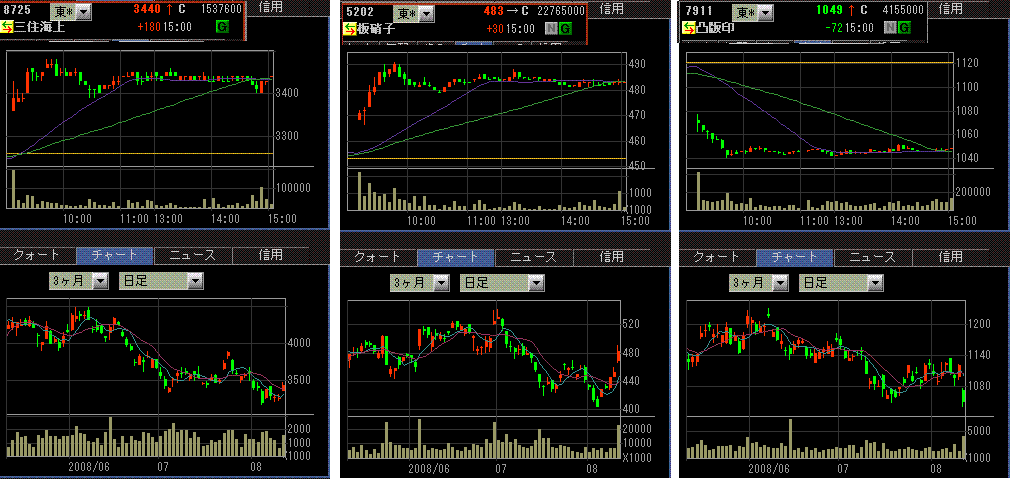Click the 1120 axis label on 7911 intraday chart

pos(967,63)
